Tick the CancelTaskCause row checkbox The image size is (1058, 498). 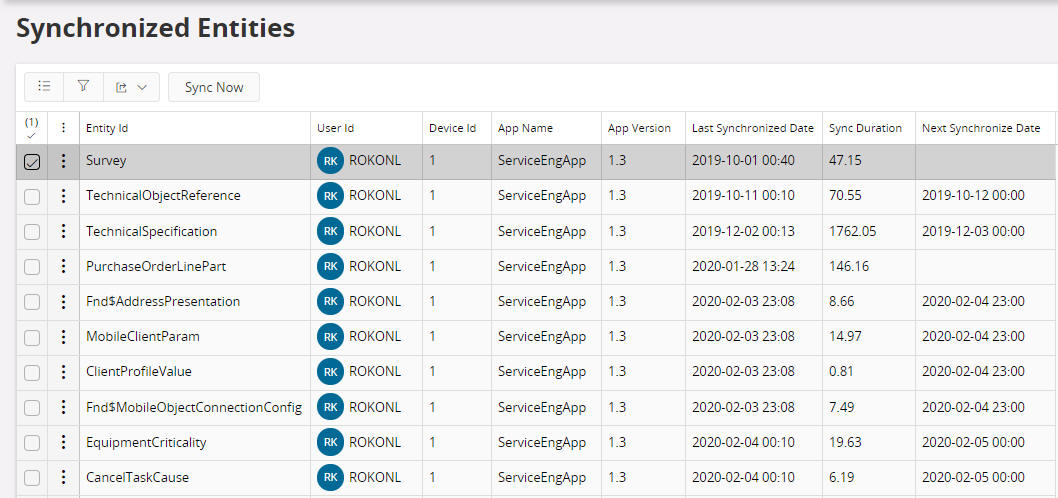32,478
